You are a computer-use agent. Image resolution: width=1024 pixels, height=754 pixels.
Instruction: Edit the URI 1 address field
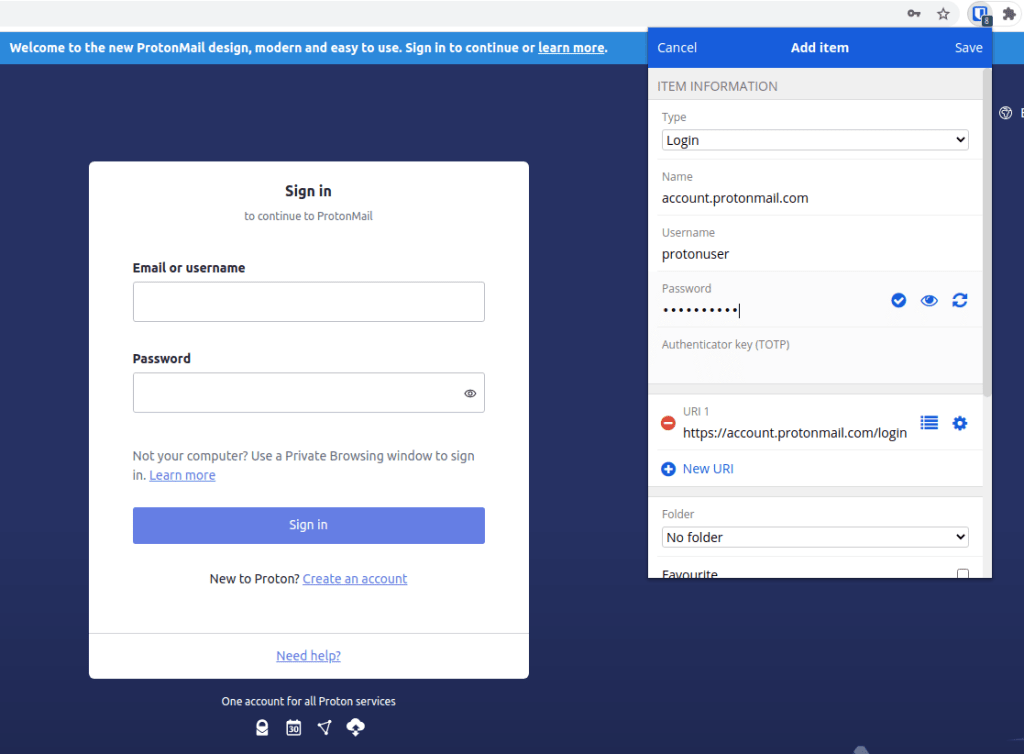tap(795, 433)
